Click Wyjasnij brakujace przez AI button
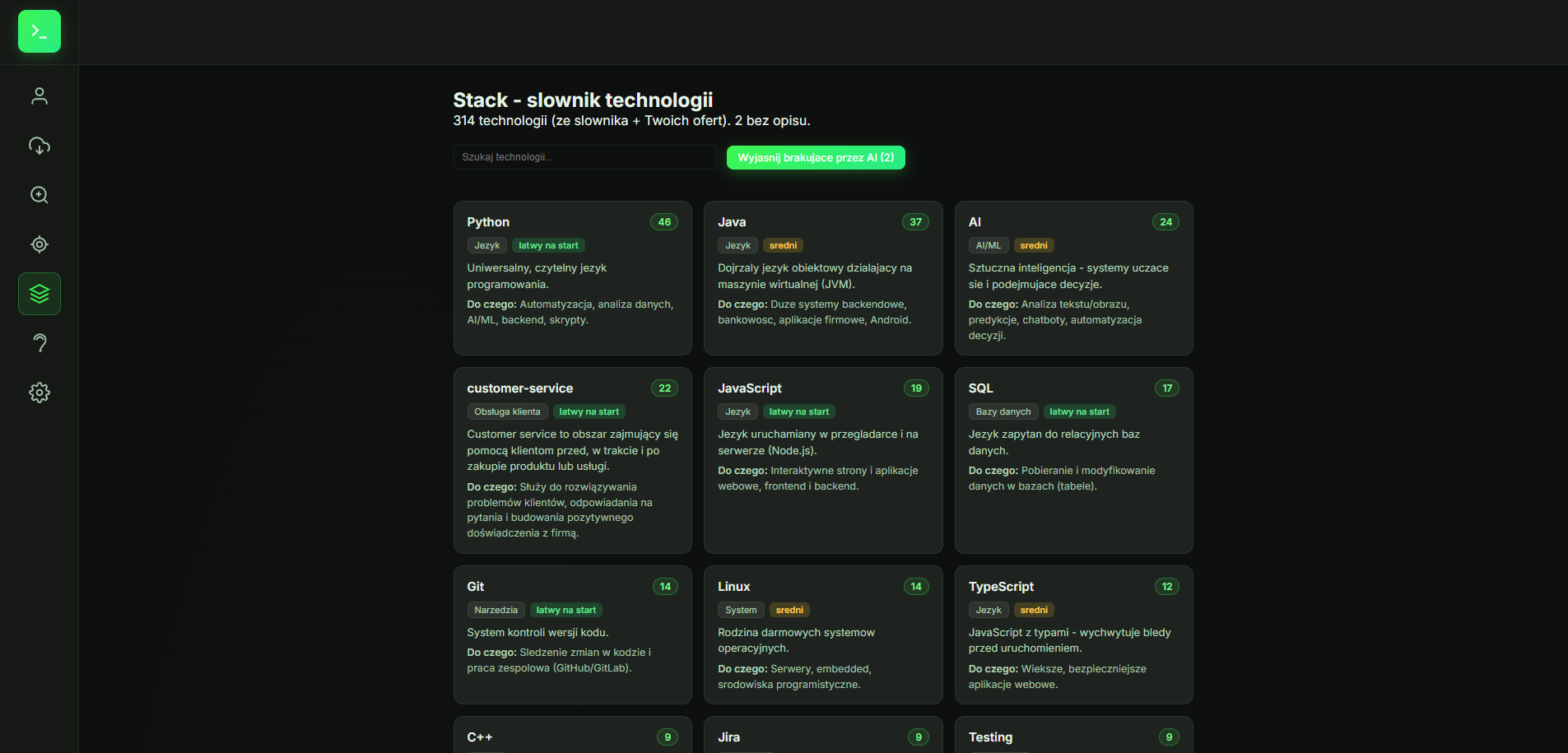This screenshot has height=753, width=1568. pos(816,157)
